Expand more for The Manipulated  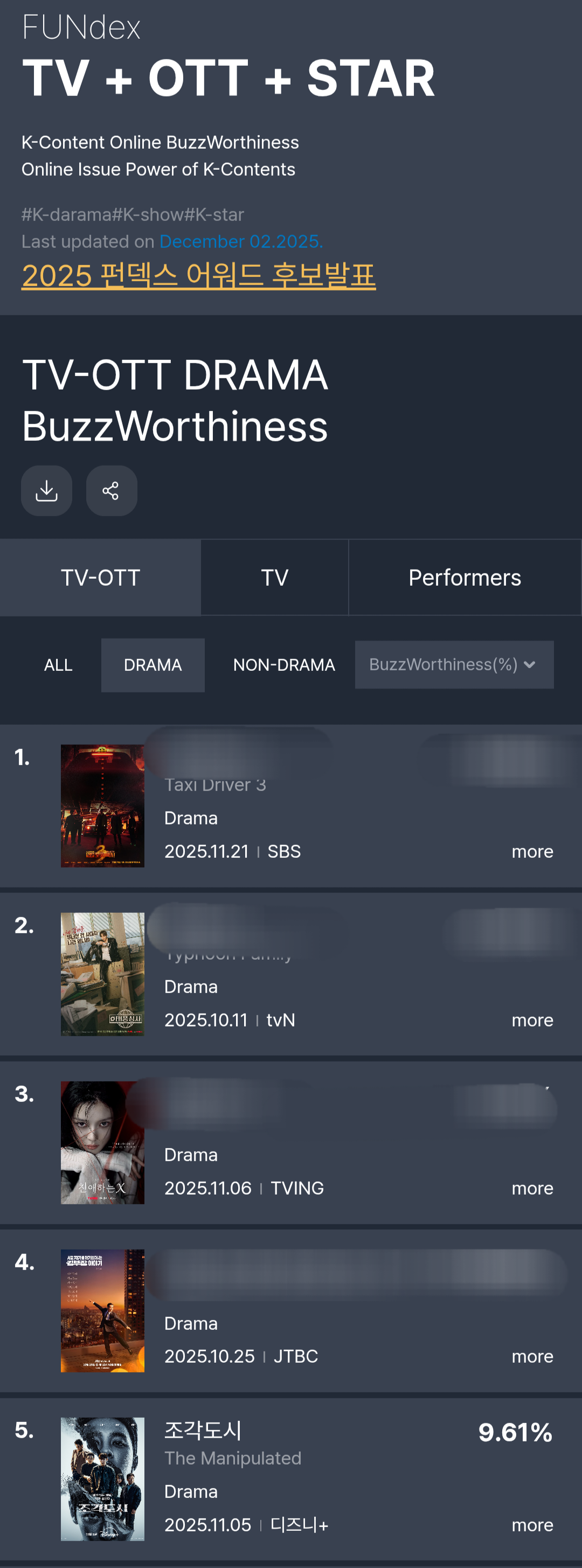point(532,1525)
